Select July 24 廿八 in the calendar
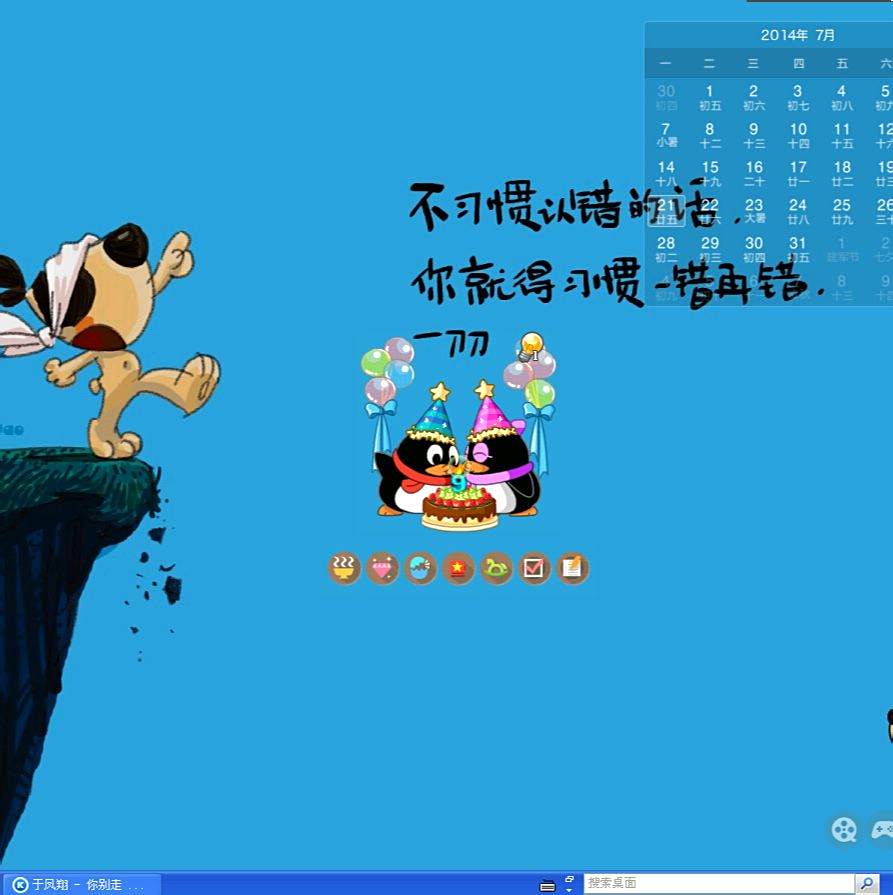The width and height of the screenshot is (893, 895). (798, 211)
